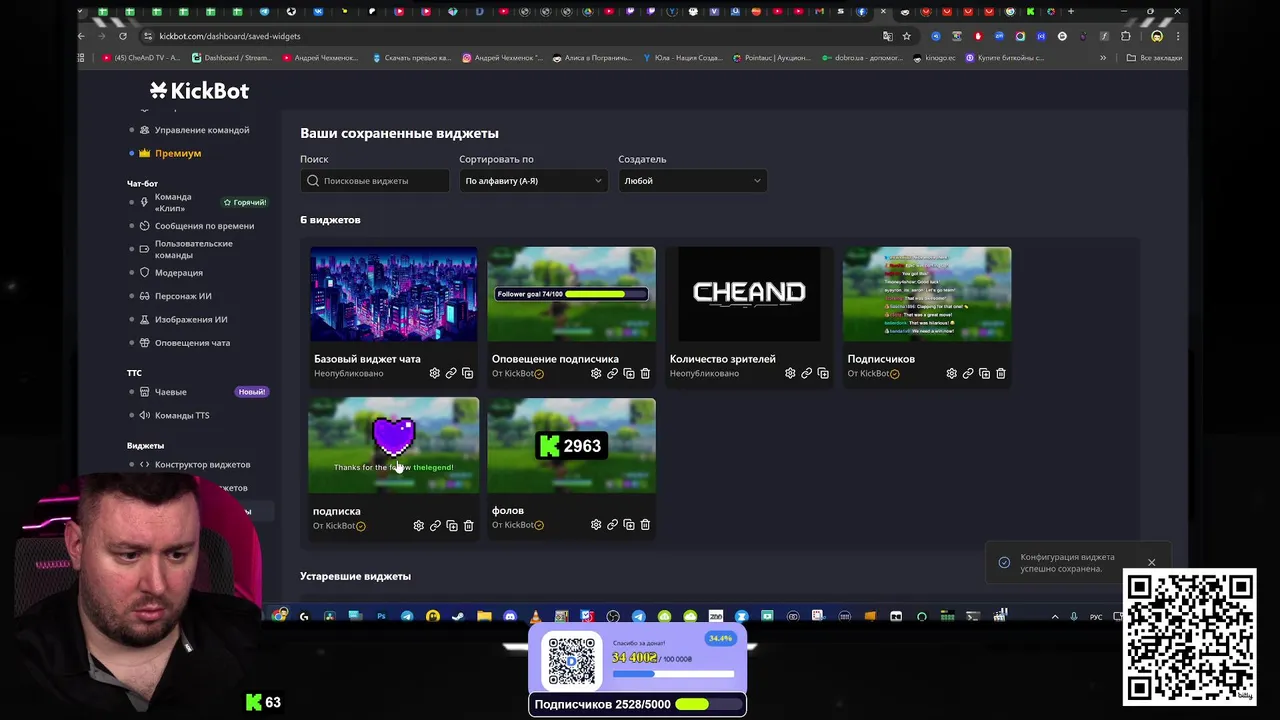Open Dashboard / Stream bookmark
The height and width of the screenshot is (720, 1280).
click(231, 58)
